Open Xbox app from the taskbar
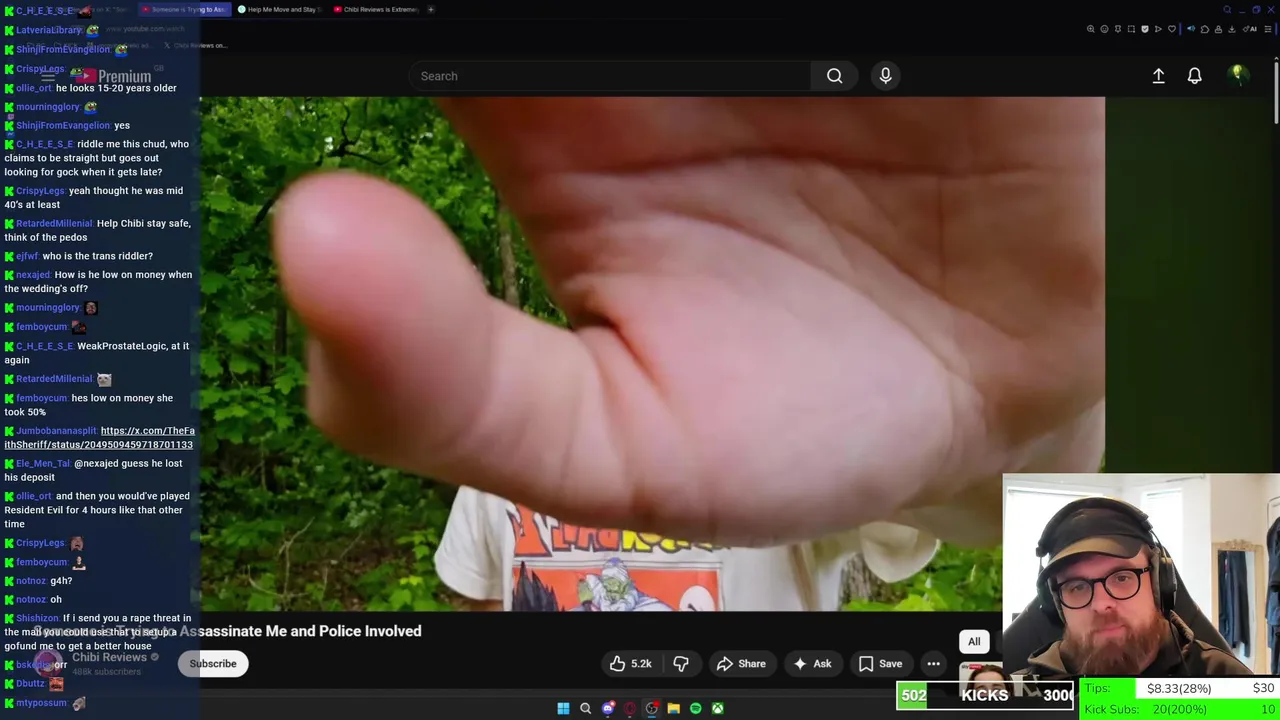This screenshot has height=720, width=1280. 717,708
